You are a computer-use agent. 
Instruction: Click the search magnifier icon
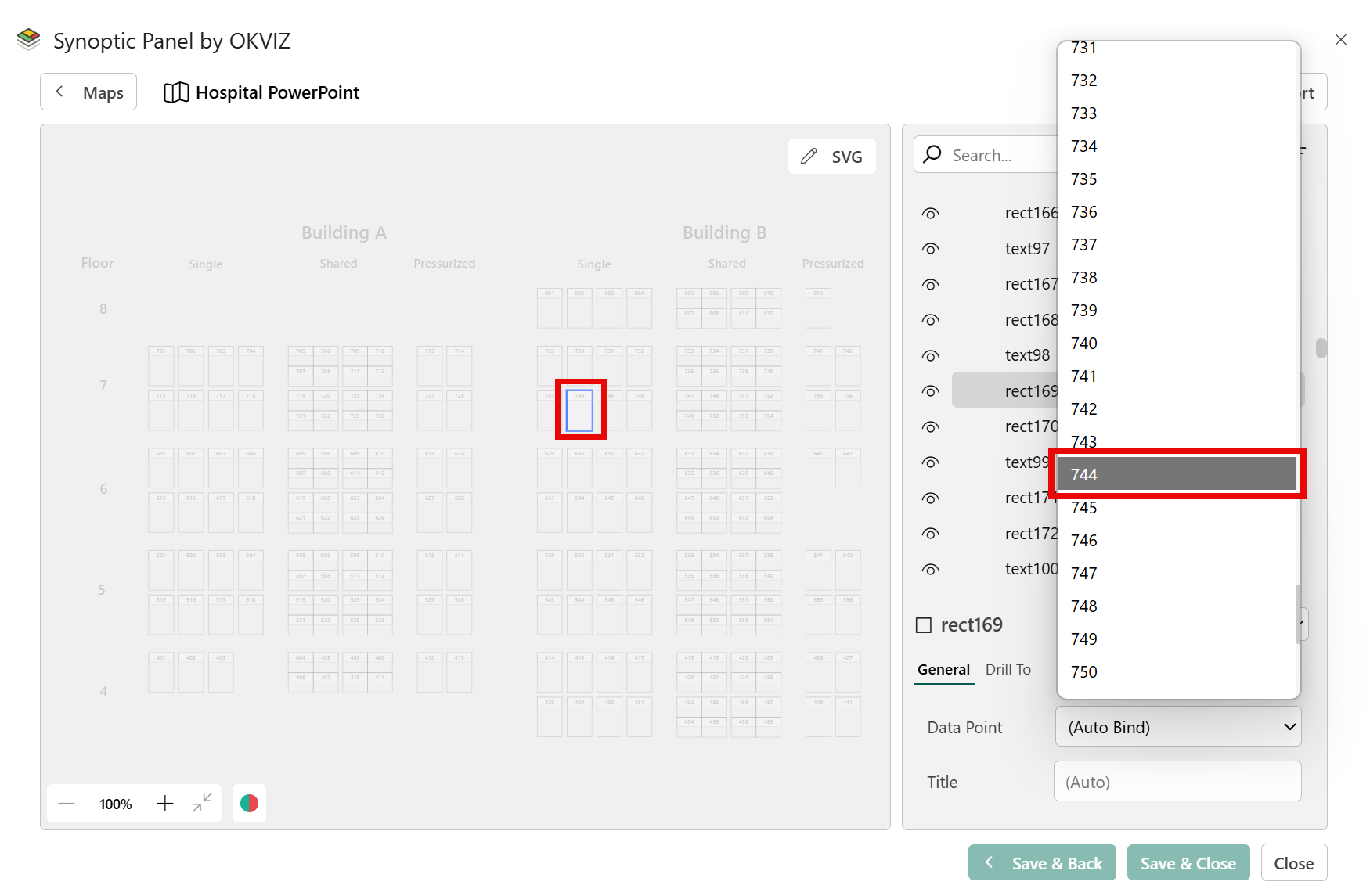(932, 155)
